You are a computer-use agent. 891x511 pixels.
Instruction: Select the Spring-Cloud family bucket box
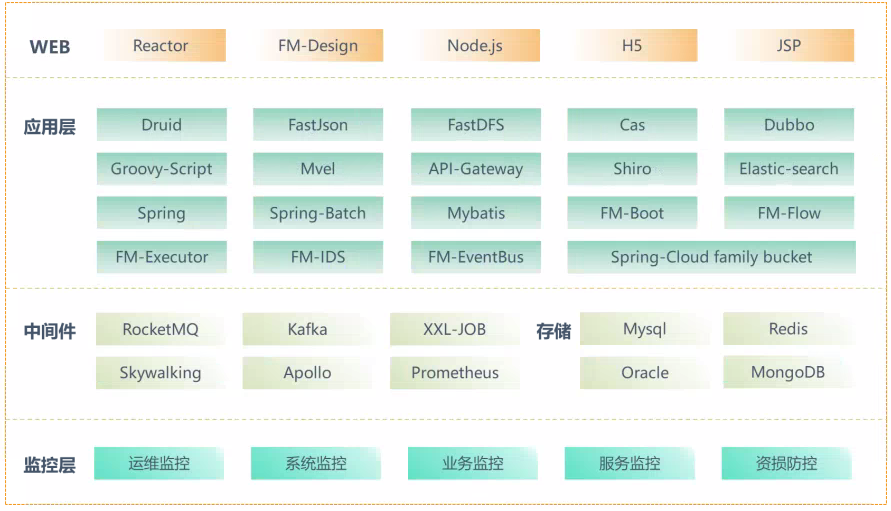[711, 257]
